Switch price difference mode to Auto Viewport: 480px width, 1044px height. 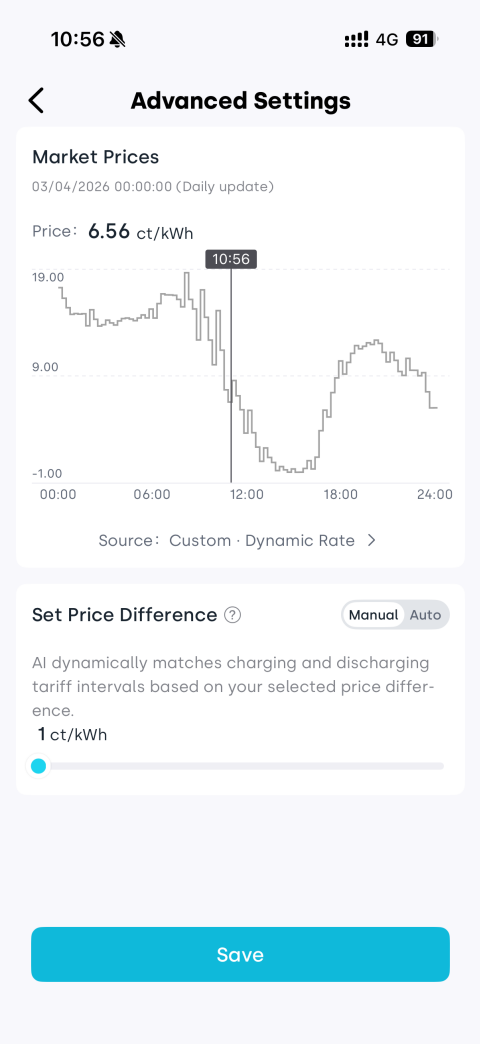[x=425, y=615]
